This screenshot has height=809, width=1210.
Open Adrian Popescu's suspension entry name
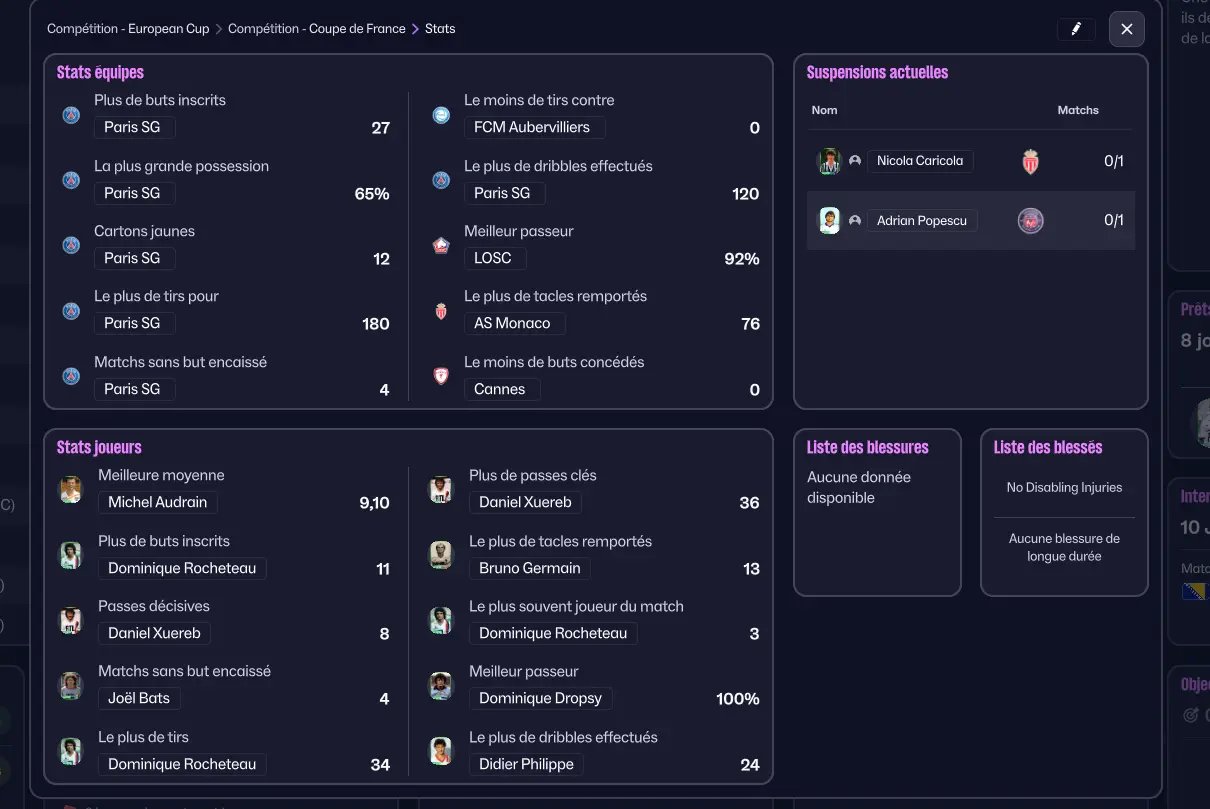[921, 221]
